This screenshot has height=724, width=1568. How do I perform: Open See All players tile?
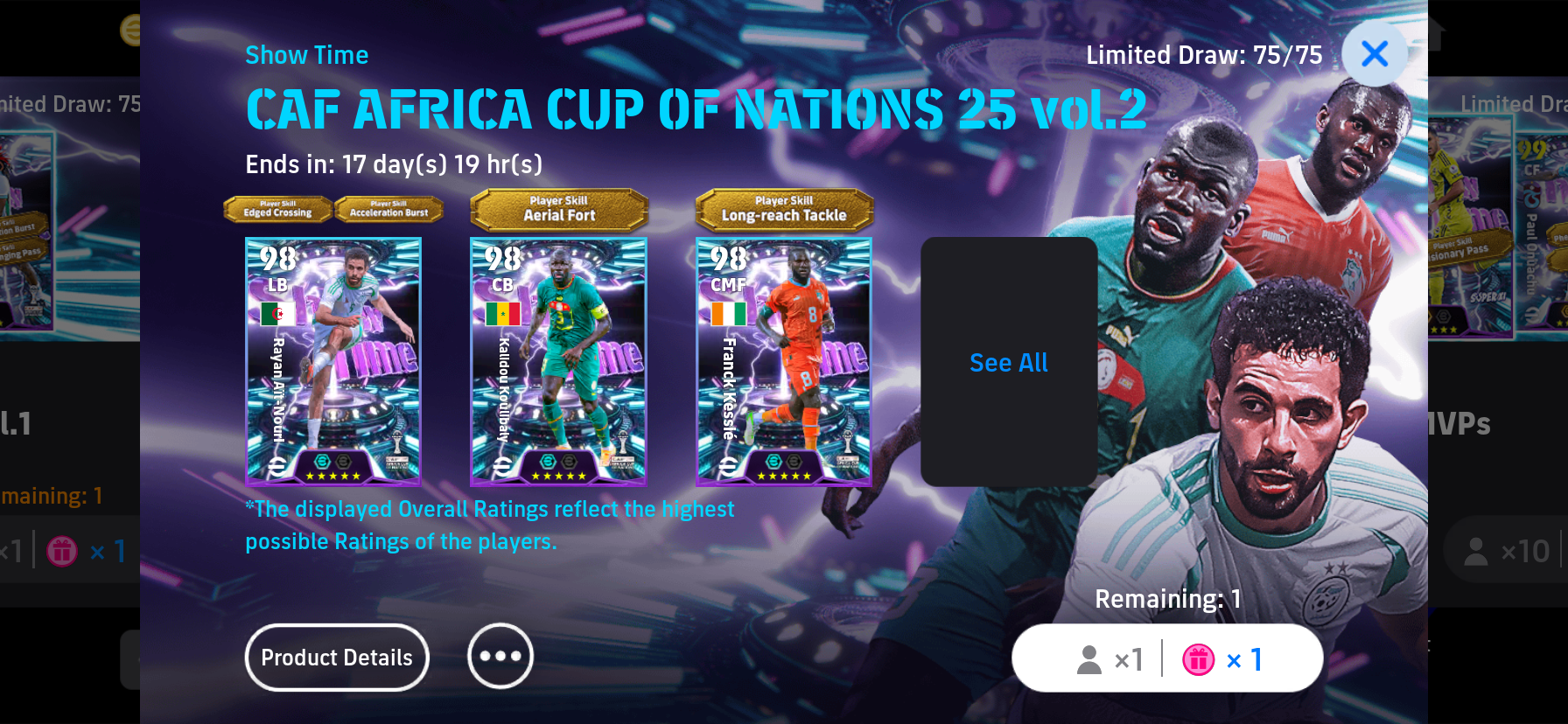[x=1009, y=362]
